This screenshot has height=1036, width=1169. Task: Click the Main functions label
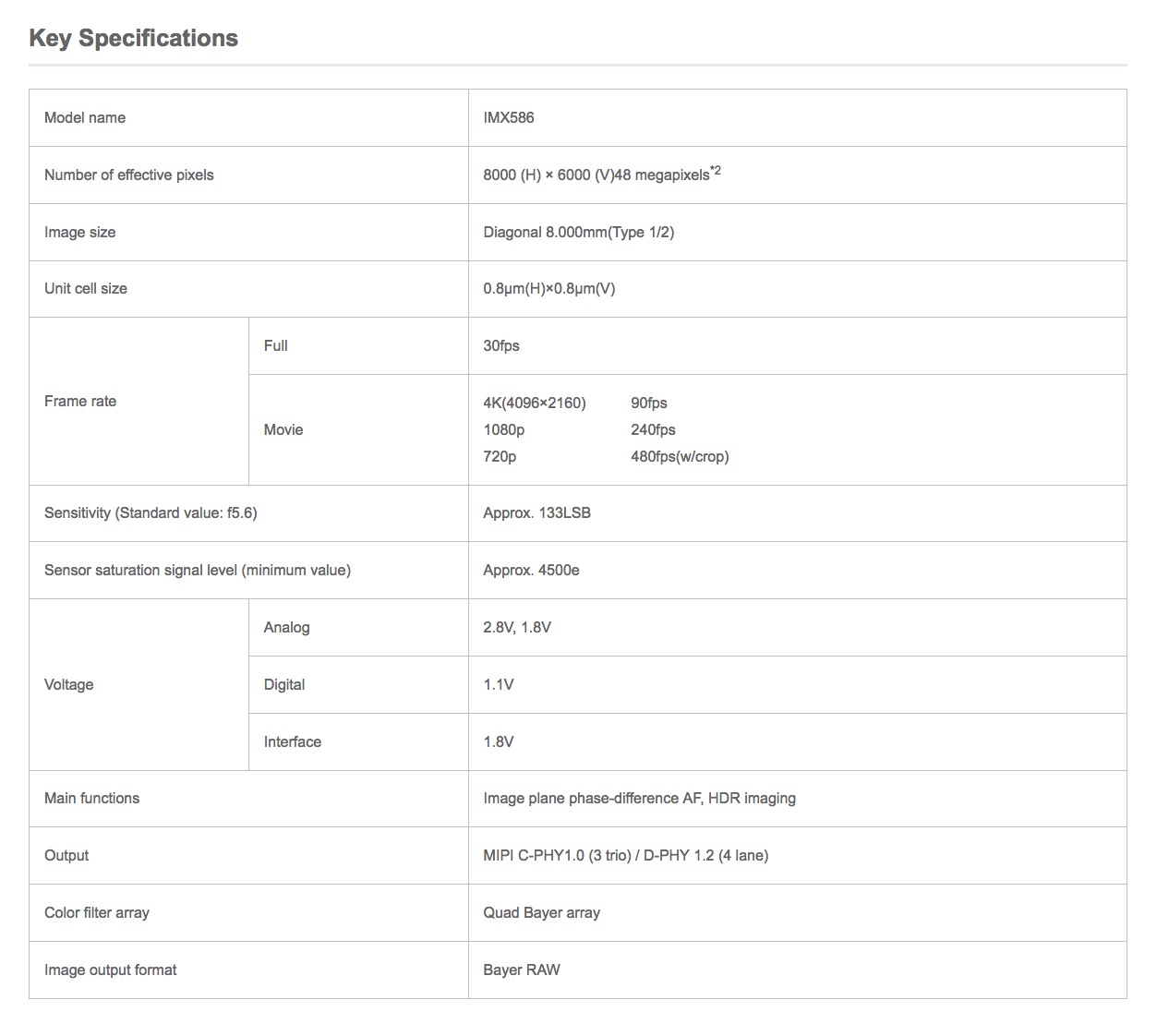92,798
